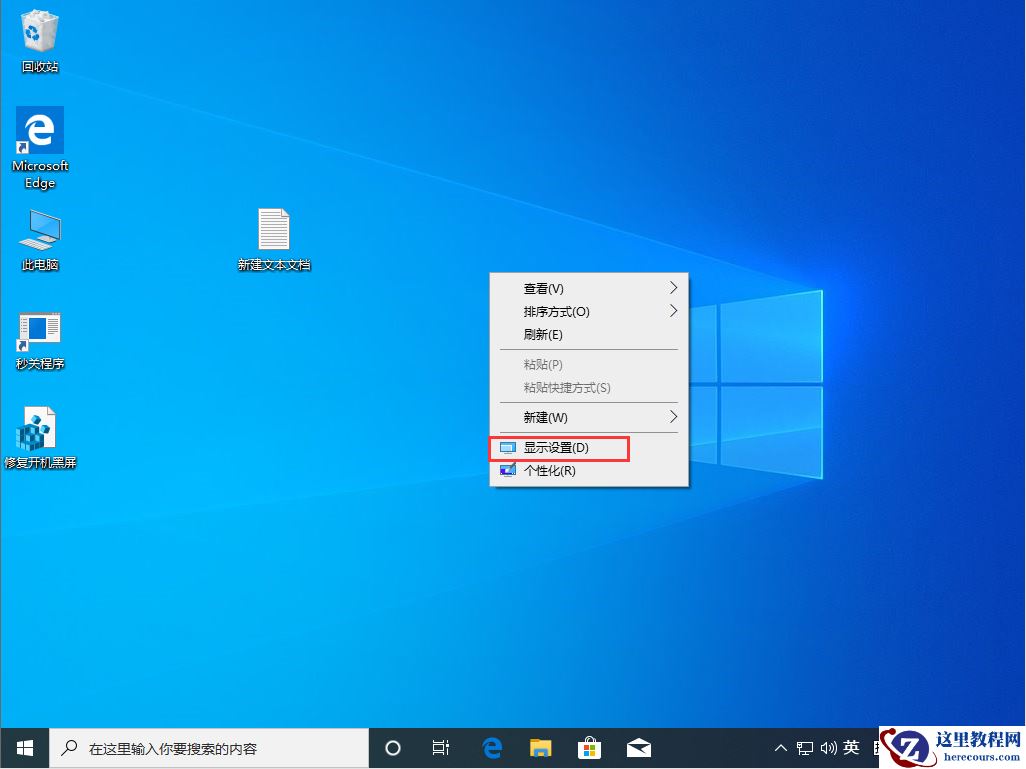
Task: Launch Mail from the taskbar
Action: tap(638, 747)
